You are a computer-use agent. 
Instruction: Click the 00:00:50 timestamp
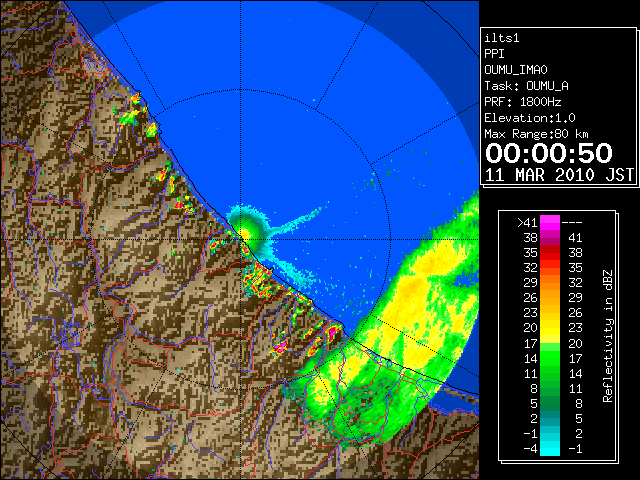click(x=549, y=153)
